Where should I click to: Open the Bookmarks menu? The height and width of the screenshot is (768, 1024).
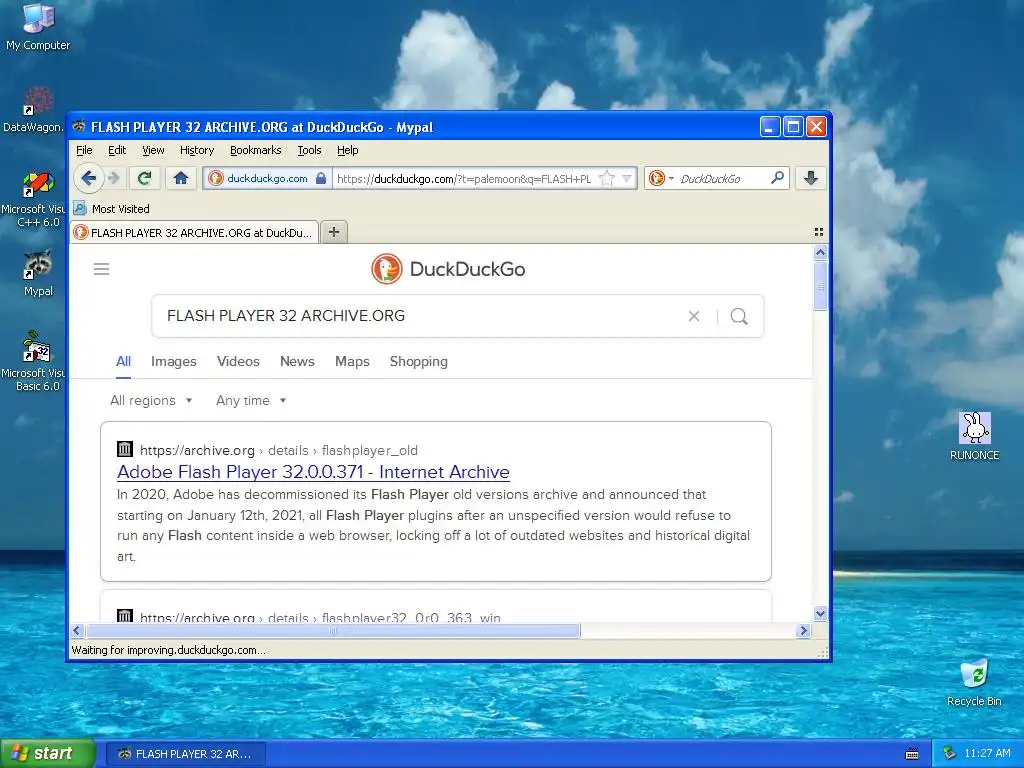pyautogui.click(x=255, y=150)
